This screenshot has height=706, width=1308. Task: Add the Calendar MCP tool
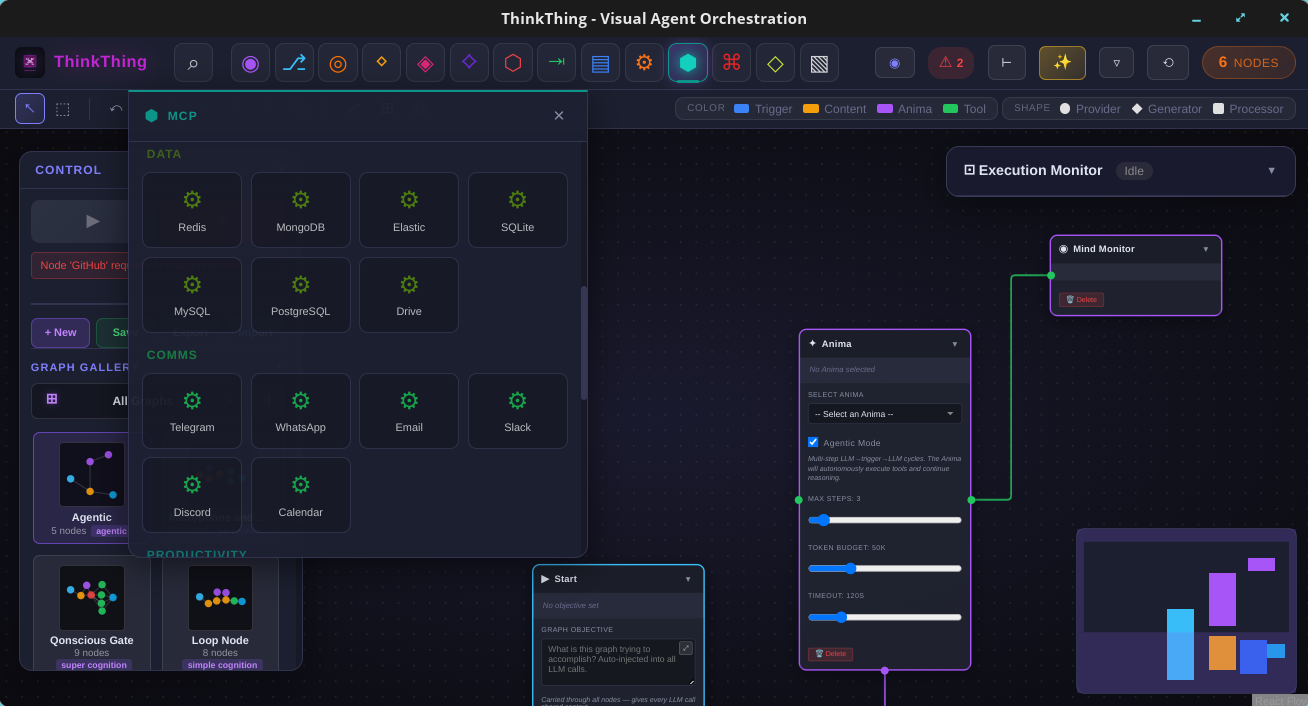click(x=300, y=495)
